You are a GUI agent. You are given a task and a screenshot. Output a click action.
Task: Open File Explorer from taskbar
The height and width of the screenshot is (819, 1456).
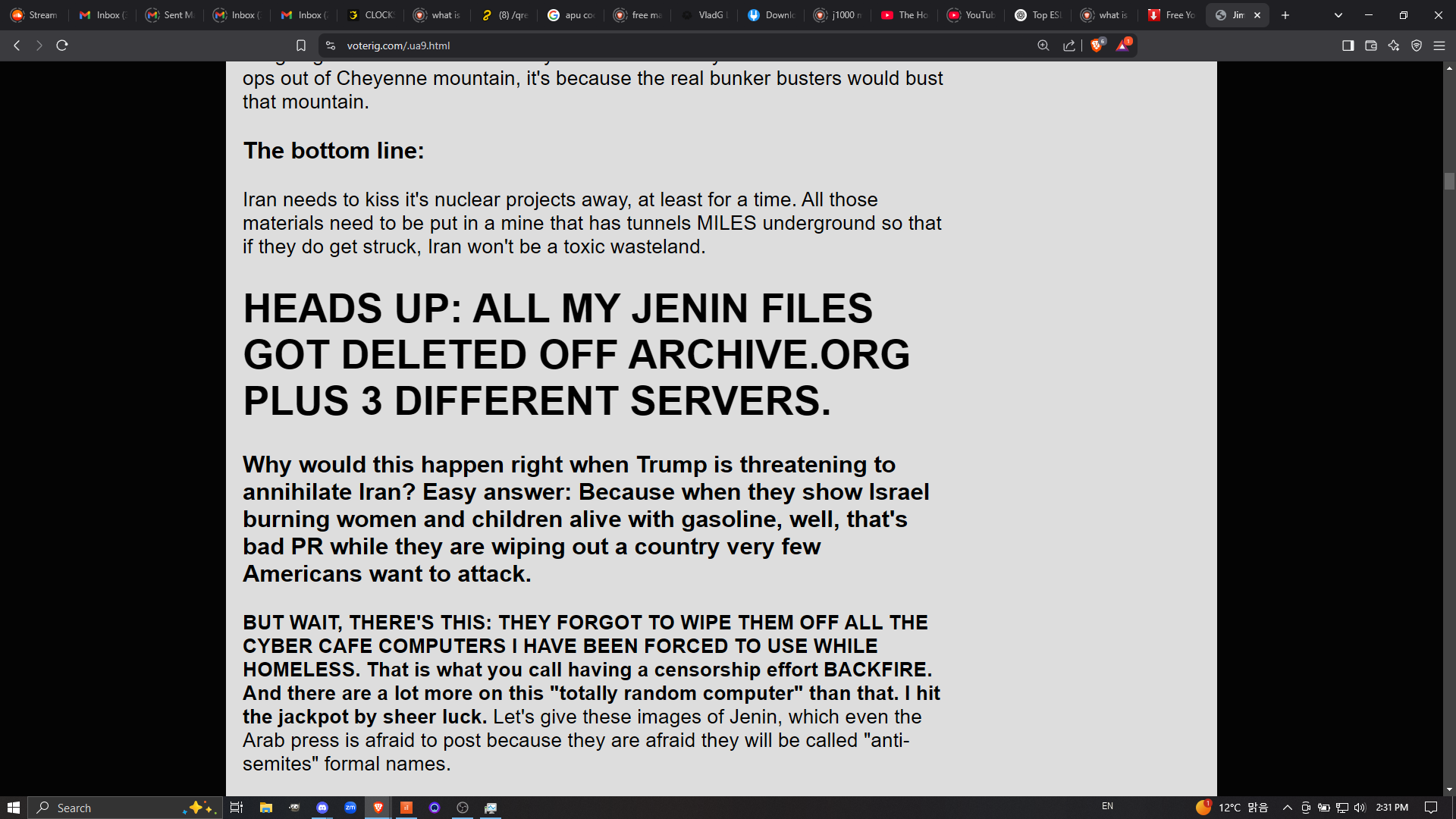(265, 808)
